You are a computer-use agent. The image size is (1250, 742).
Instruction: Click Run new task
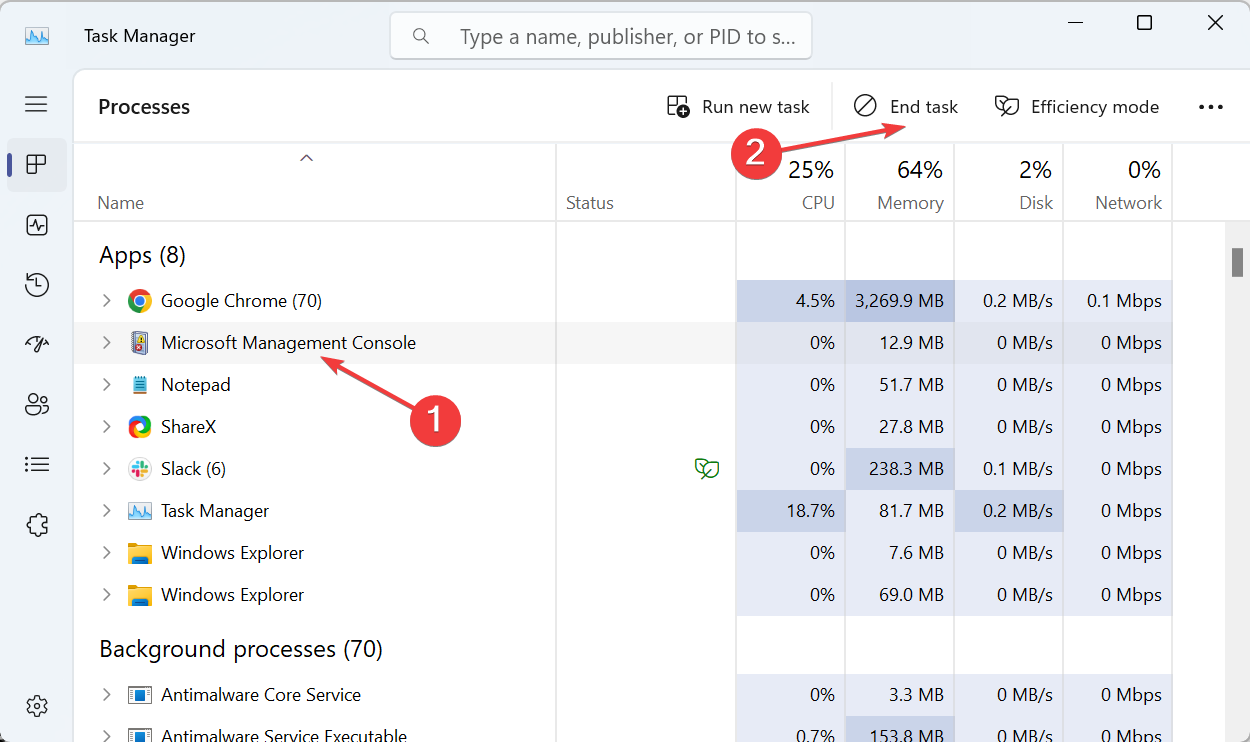point(738,107)
